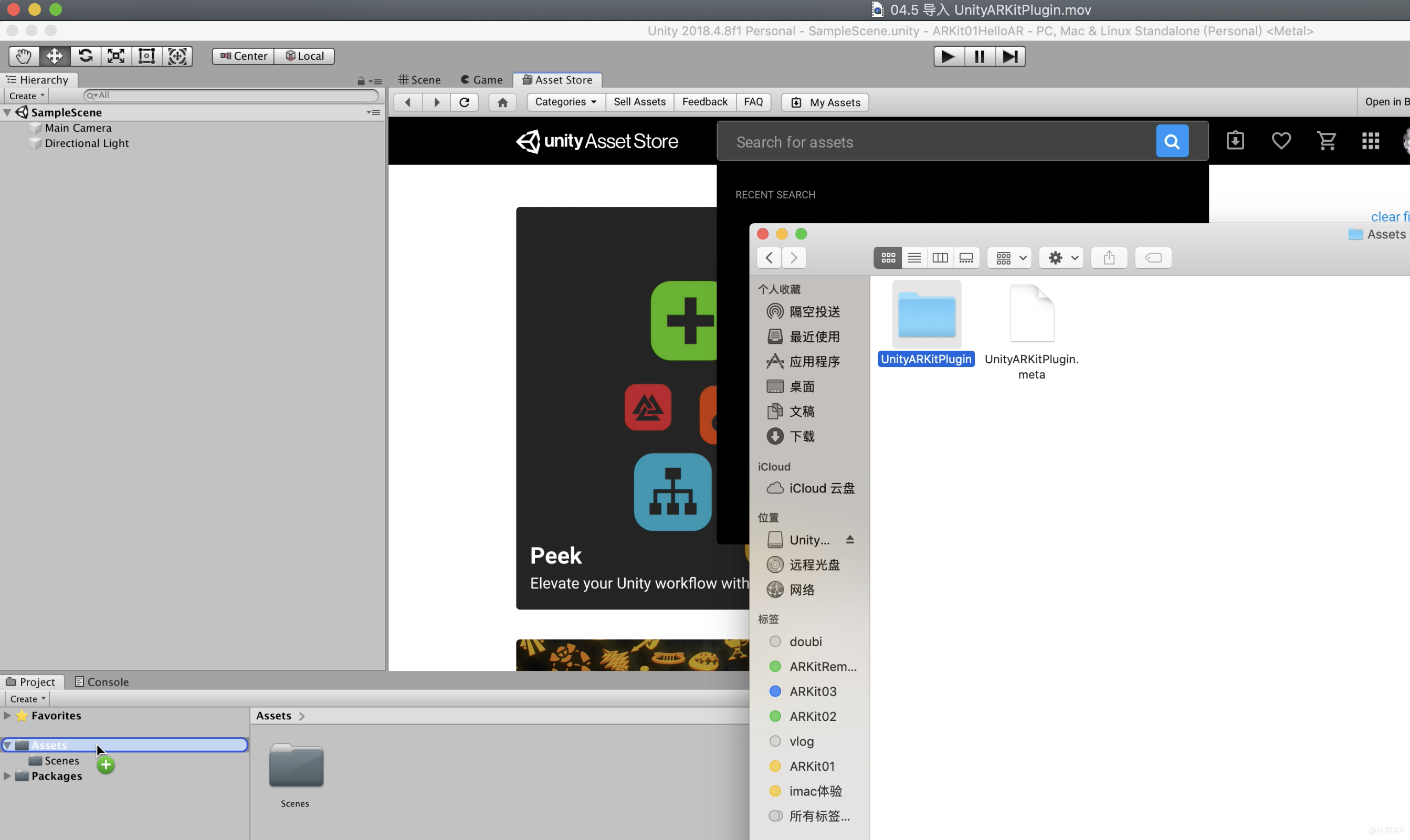Expand the Packages tree item
This screenshot has width=1410, height=840.
[x=7, y=776]
